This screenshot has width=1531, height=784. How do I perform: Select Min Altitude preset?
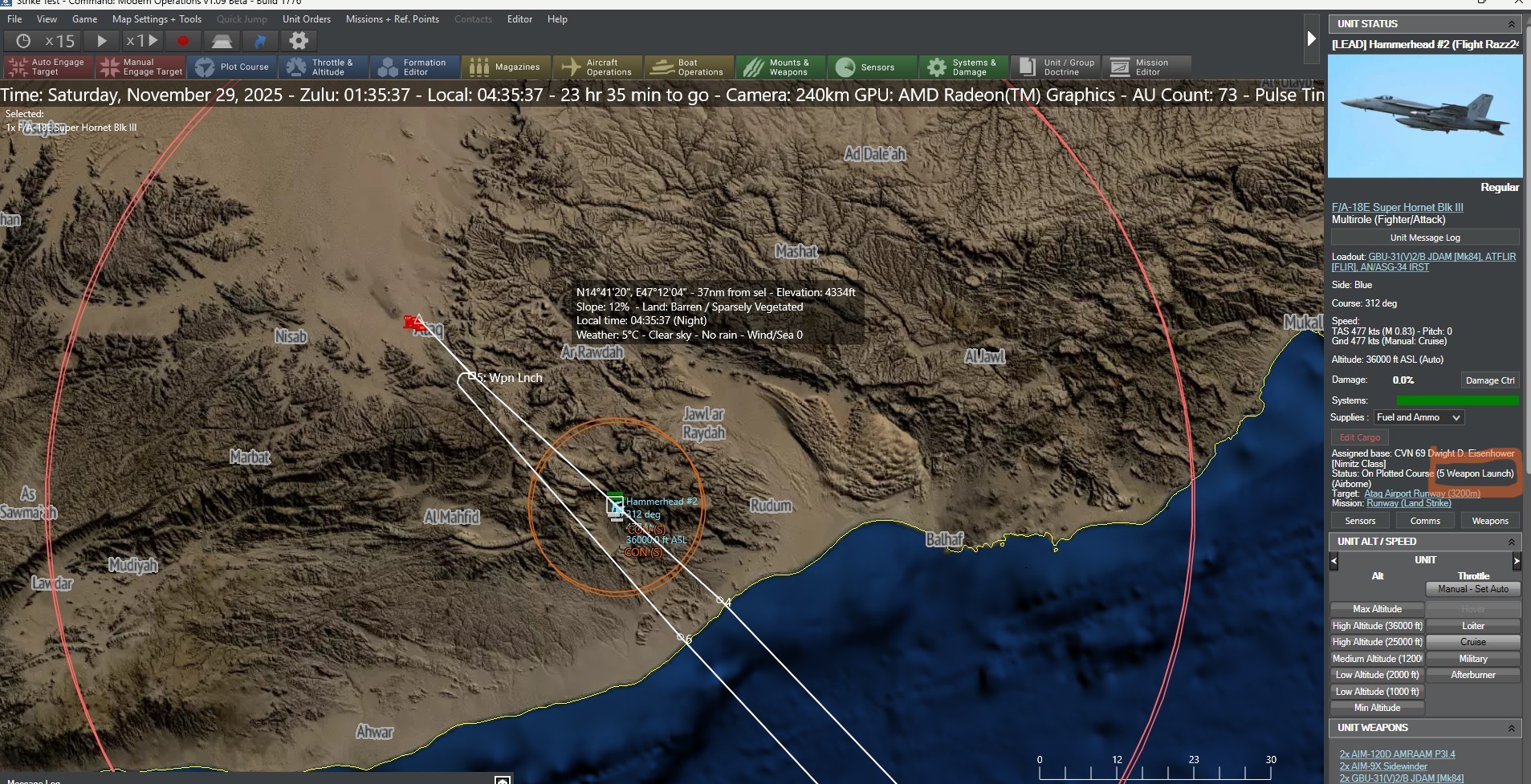point(1377,708)
